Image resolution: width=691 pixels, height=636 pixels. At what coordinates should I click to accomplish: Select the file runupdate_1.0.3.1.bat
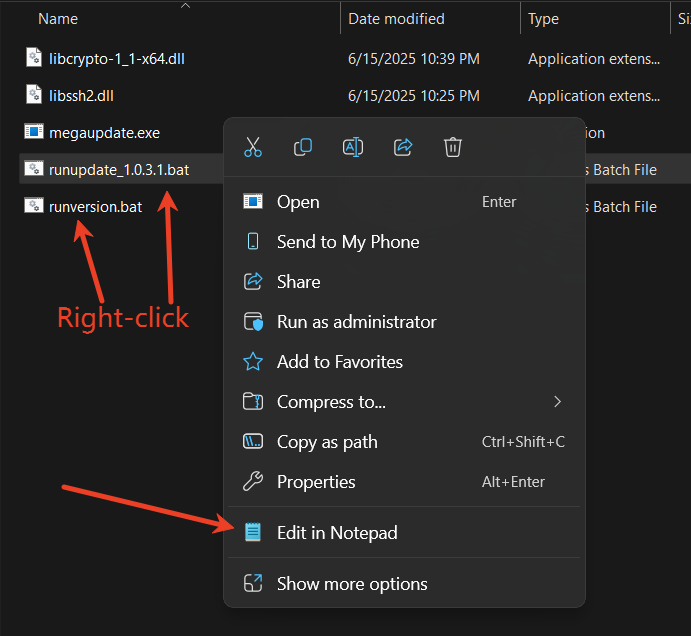tap(119, 170)
